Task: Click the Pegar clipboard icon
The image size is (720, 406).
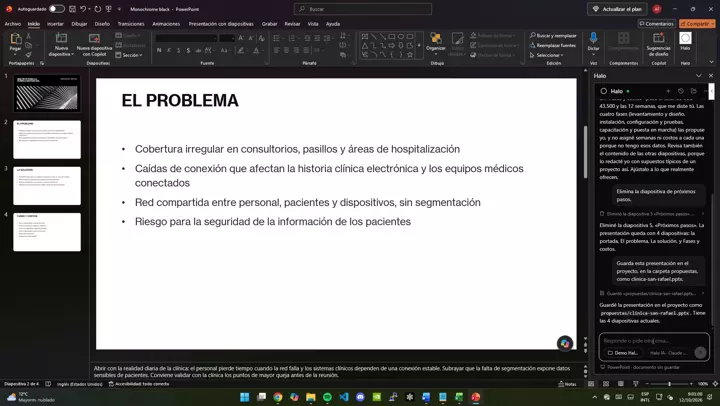Action: (16, 39)
